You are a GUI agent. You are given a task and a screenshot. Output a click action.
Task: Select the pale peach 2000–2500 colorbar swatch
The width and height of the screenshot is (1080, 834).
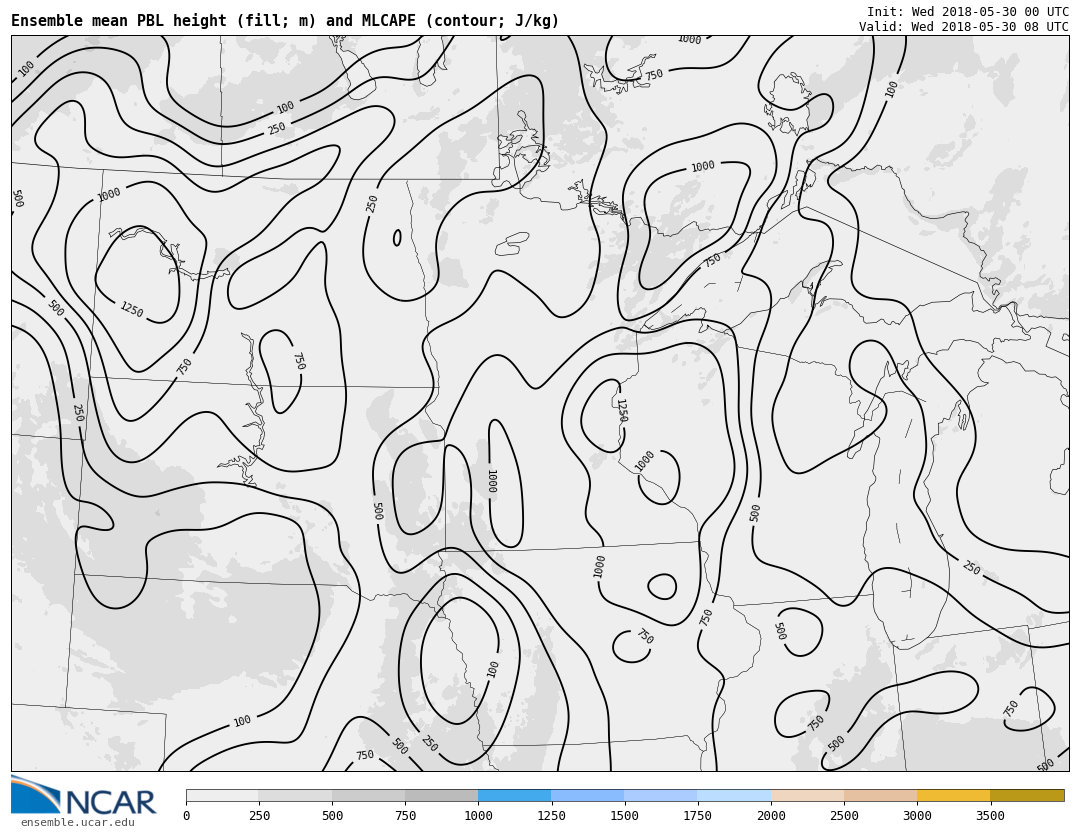[x=807, y=795]
